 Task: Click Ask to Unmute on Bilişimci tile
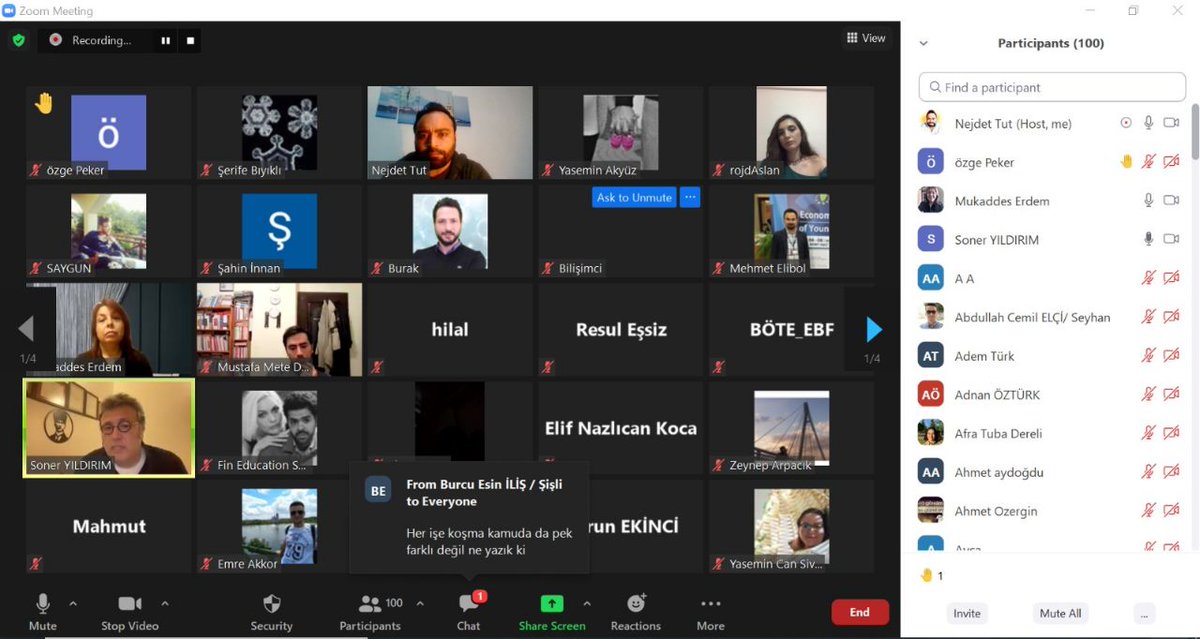pyautogui.click(x=634, y=197)
